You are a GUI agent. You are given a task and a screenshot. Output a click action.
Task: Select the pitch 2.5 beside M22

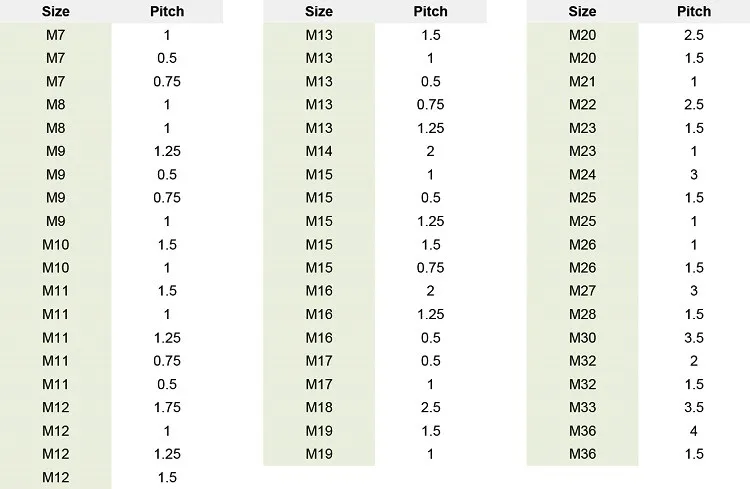point(694,105)
